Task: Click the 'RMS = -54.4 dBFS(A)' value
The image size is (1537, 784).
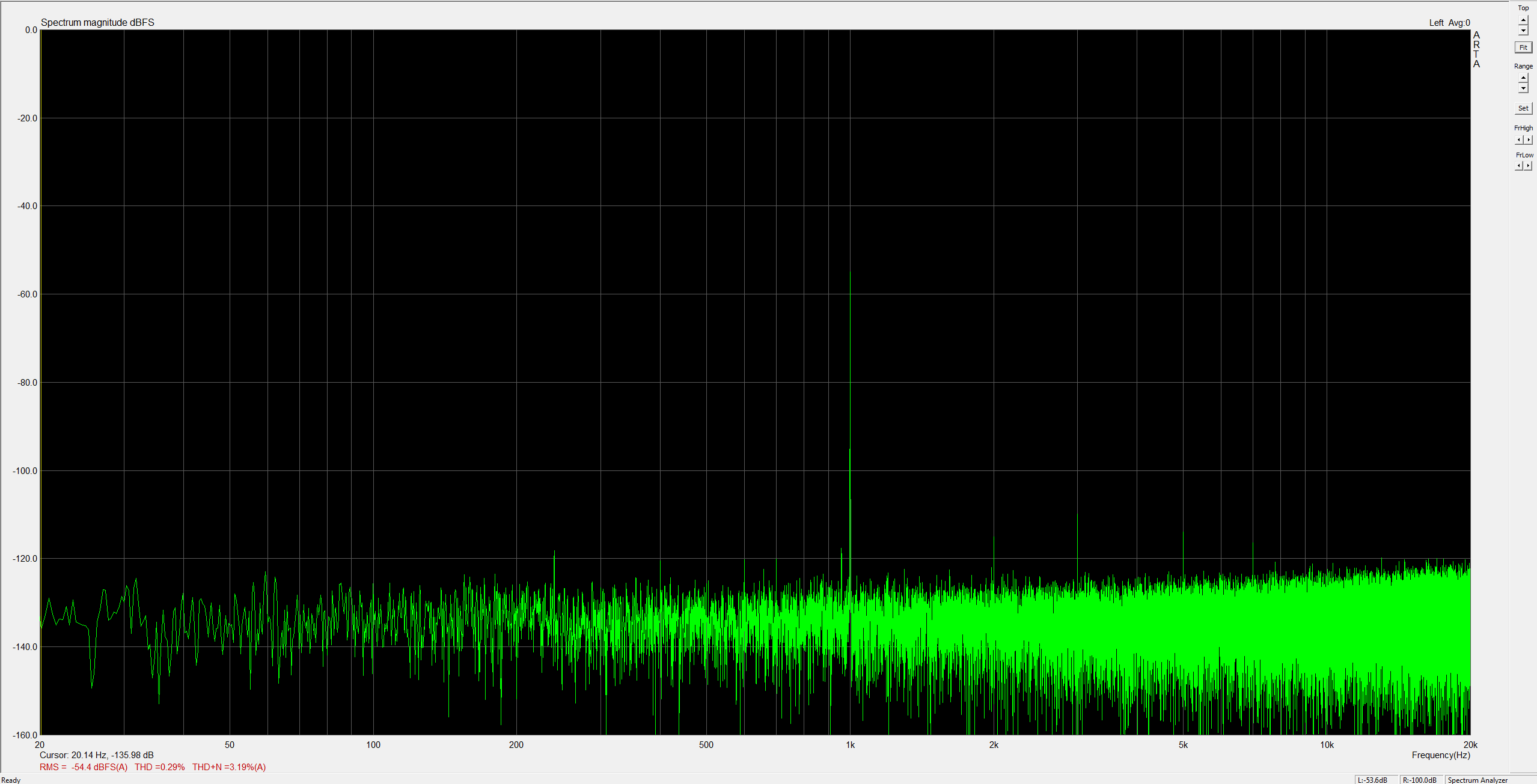Action: pos(84,767)
